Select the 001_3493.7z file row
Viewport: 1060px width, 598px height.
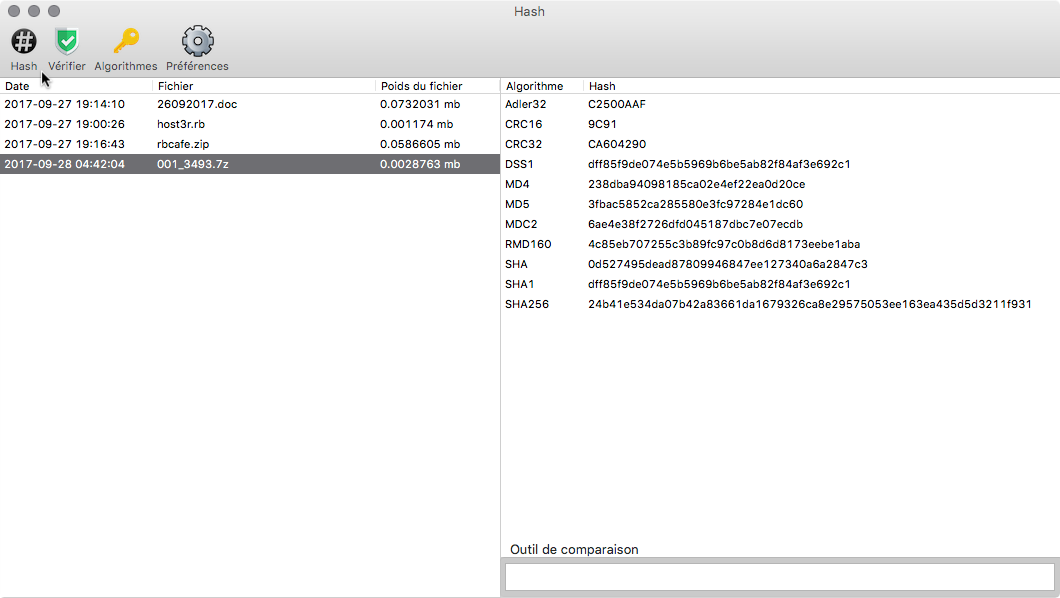(x=250, y=164)
